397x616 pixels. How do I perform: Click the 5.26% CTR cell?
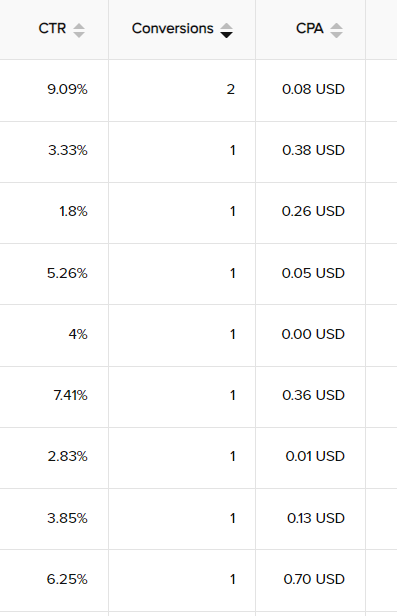point(67,273)
